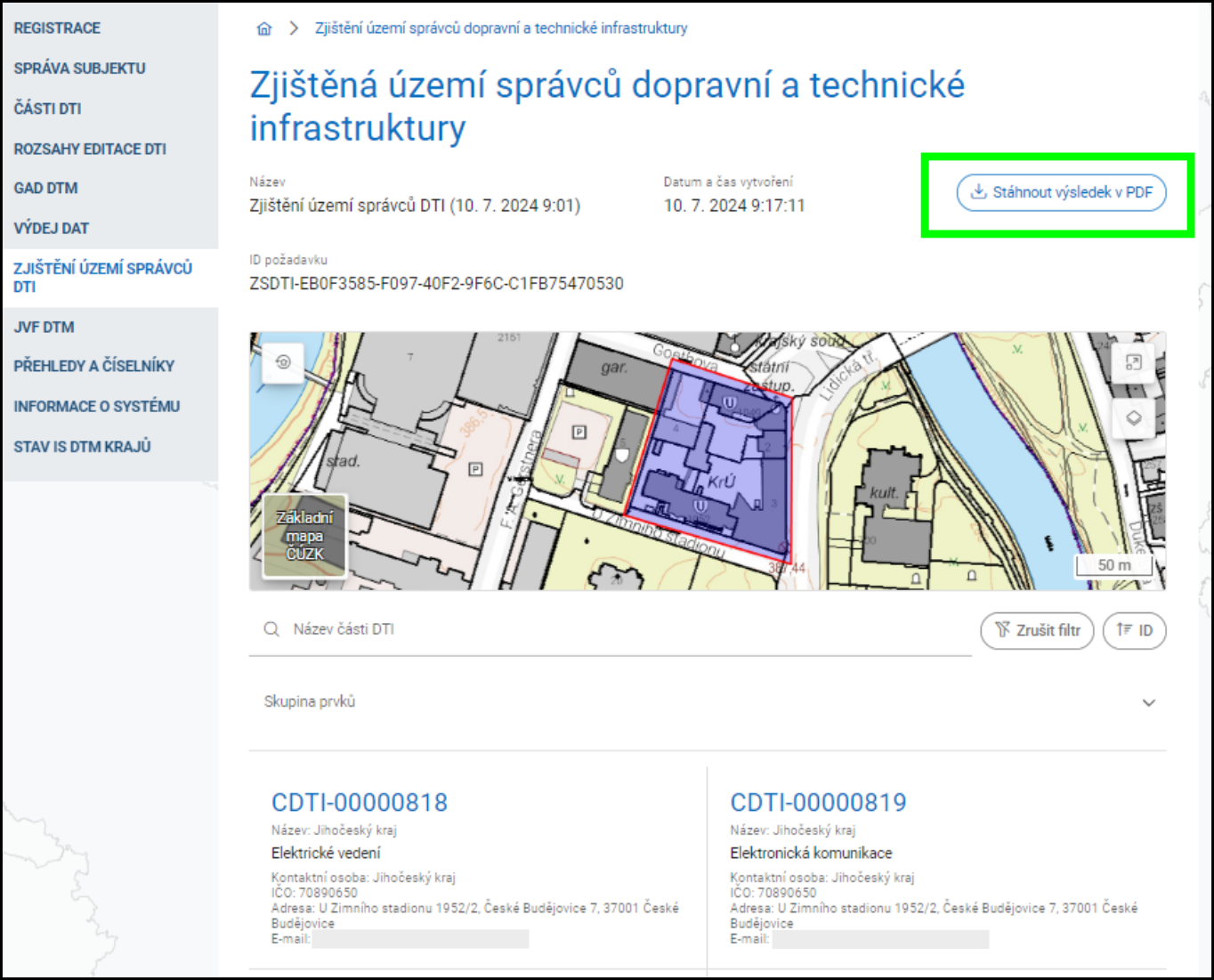This screenshot has width=1214, height=980.
Task: Click the Zrušit filtr button
Action: pyautogui.click(x=1037, y=630)
